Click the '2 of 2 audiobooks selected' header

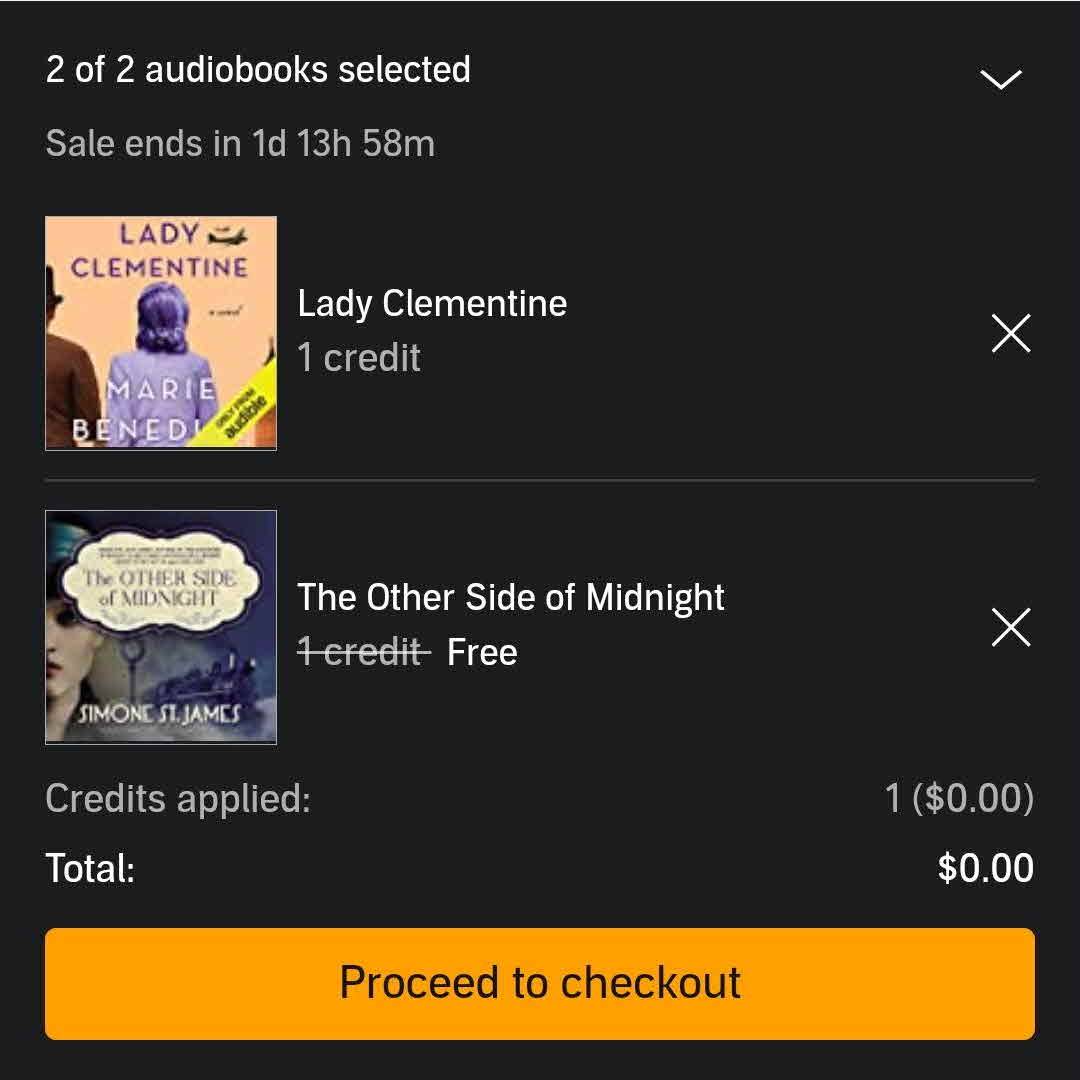click(x=258, y=70)
